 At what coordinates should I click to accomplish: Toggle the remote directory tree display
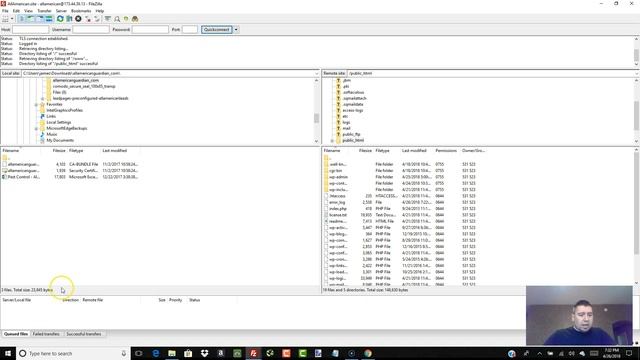click(x=40, y=19)
